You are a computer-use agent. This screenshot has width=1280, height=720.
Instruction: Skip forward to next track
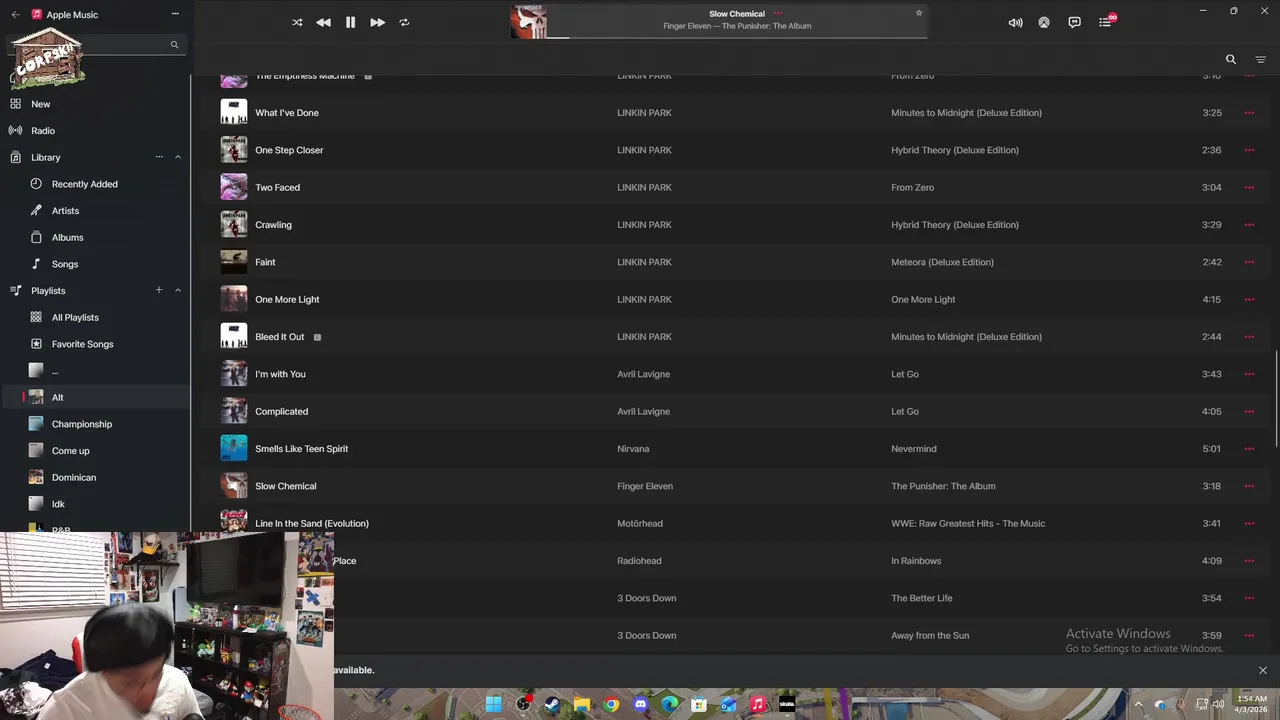[x=377, y=22]
